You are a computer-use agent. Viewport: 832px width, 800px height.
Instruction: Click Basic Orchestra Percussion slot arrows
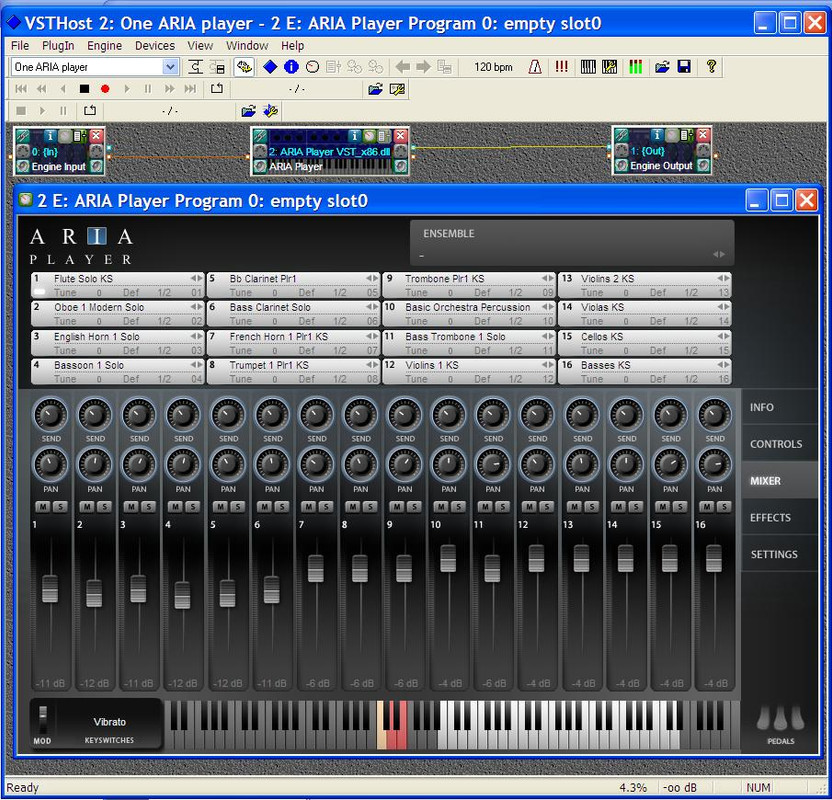(548, 307)
